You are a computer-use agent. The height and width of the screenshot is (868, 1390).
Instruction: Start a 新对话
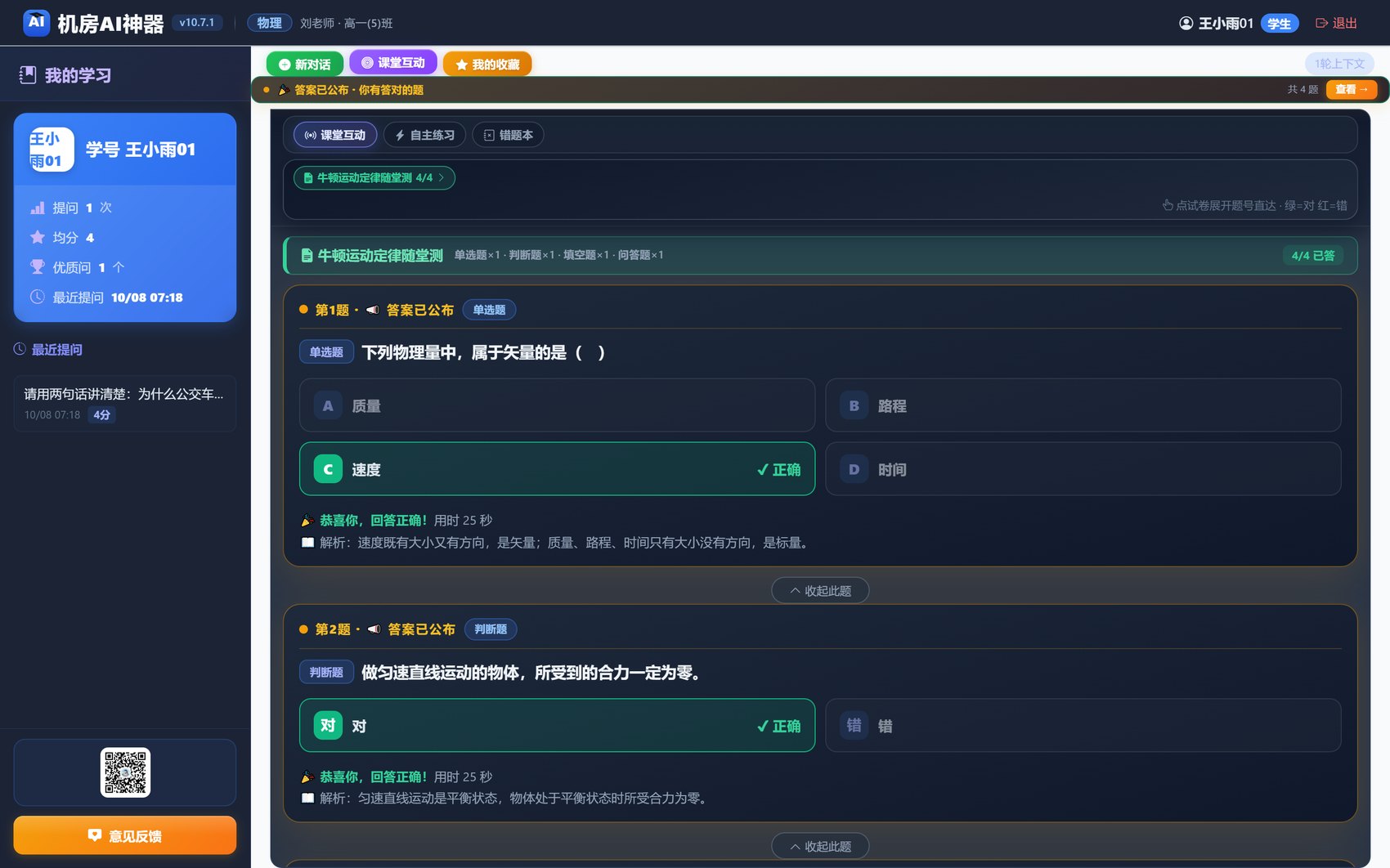pyautogui.click(x=304, y=64)
